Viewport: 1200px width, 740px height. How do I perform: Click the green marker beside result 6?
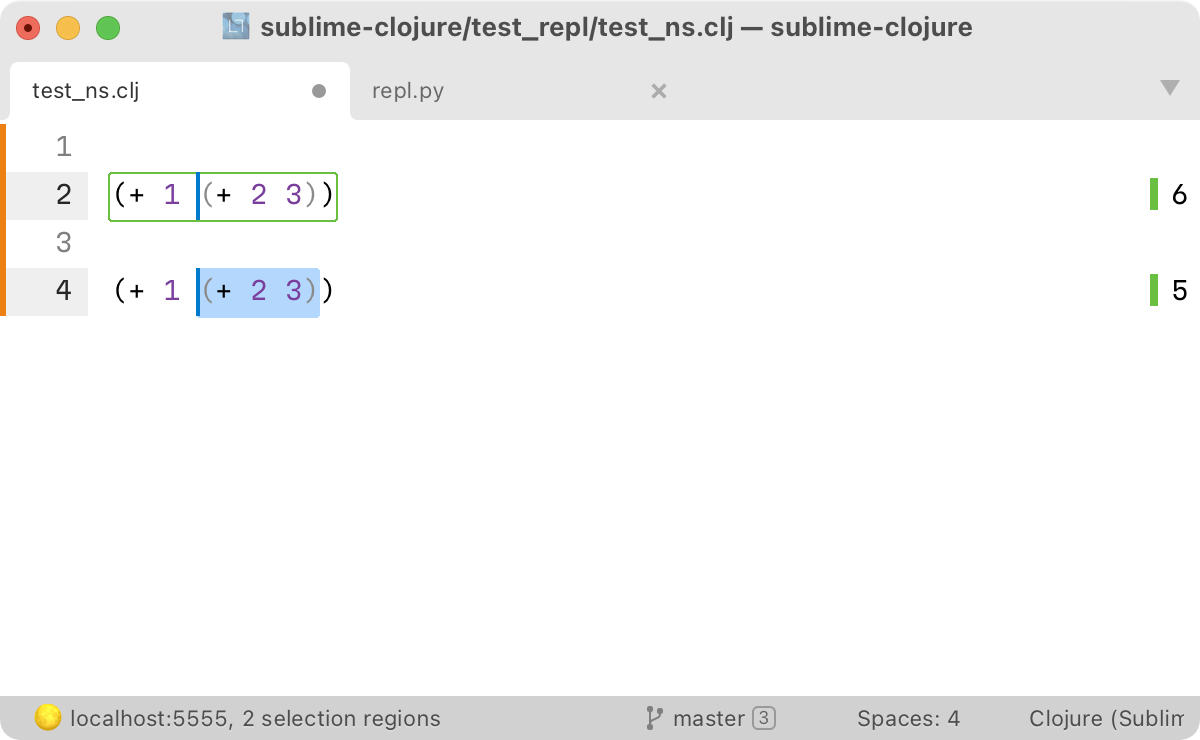[1154, 194]
